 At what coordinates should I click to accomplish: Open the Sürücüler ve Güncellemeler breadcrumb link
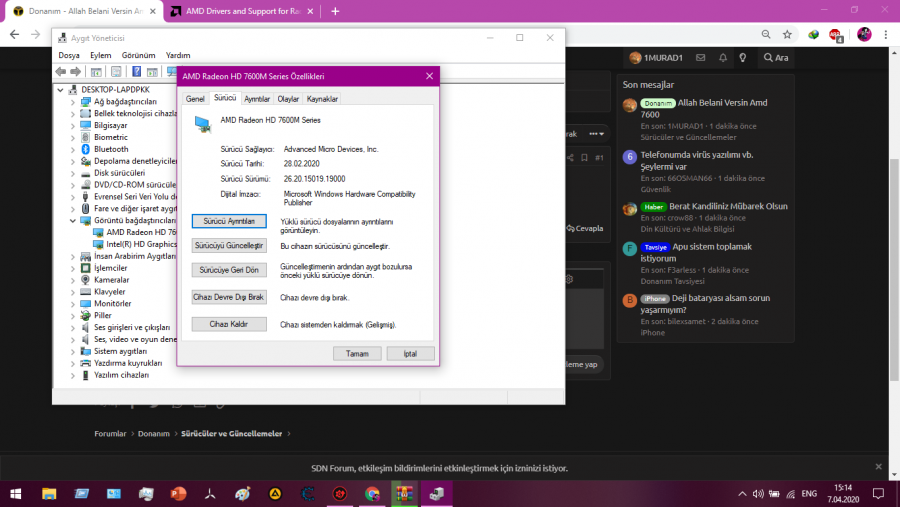(x=232, y=434)
